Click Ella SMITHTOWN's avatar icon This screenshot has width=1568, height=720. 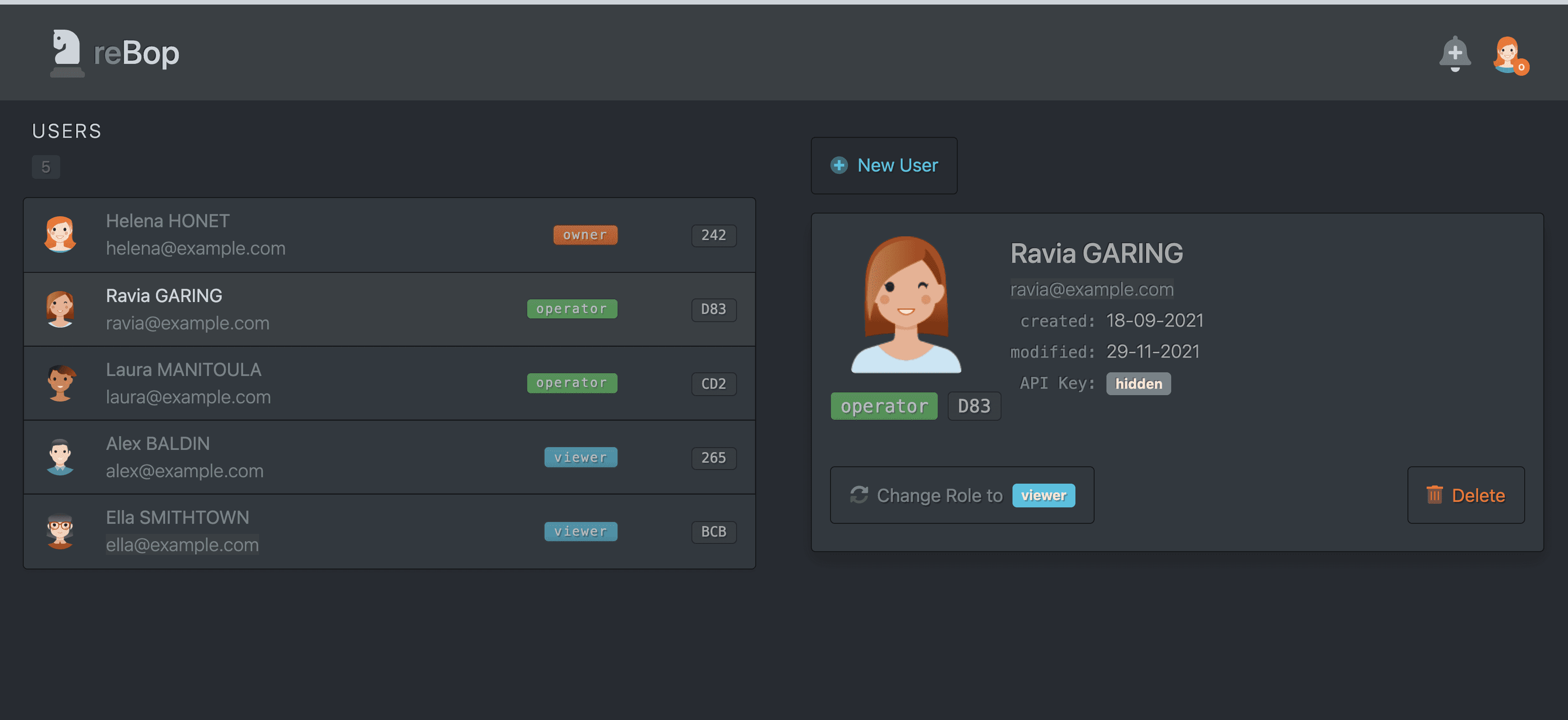coord(60,531)
